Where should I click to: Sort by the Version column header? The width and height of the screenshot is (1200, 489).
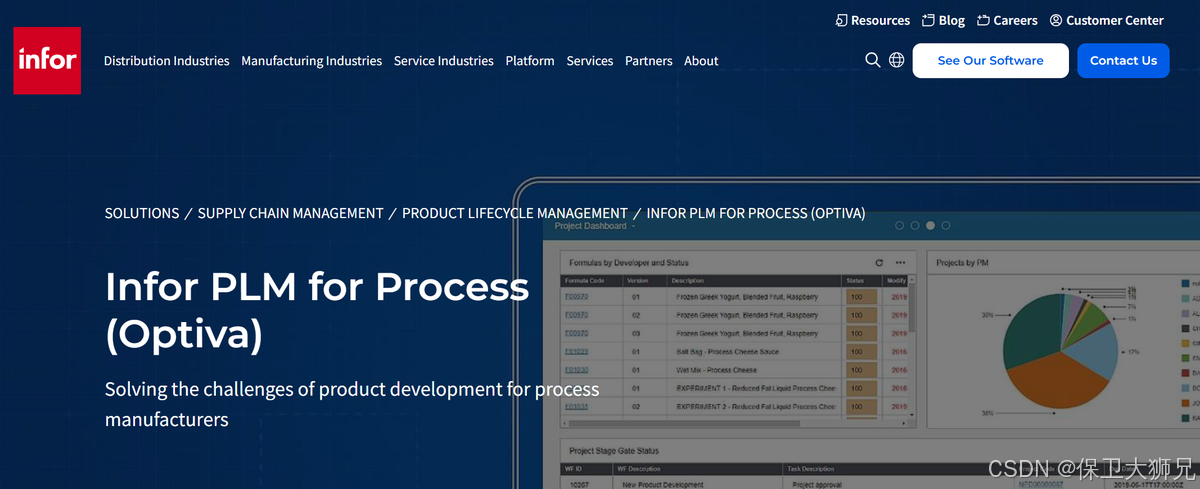[644, 281]
